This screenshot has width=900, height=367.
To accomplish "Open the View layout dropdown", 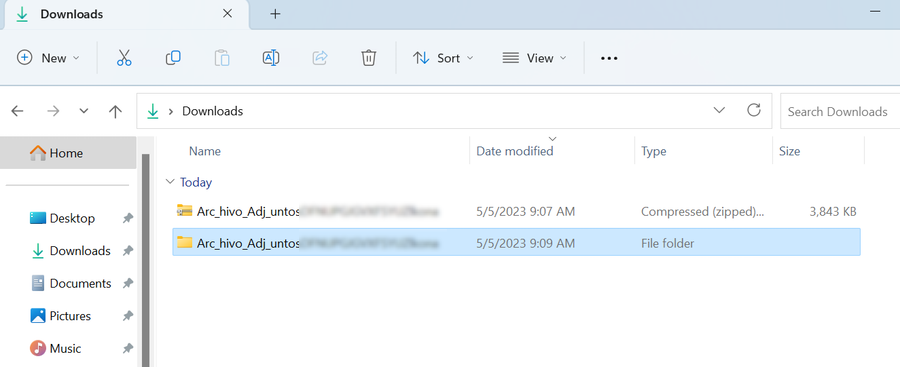I will click(534, 58).
